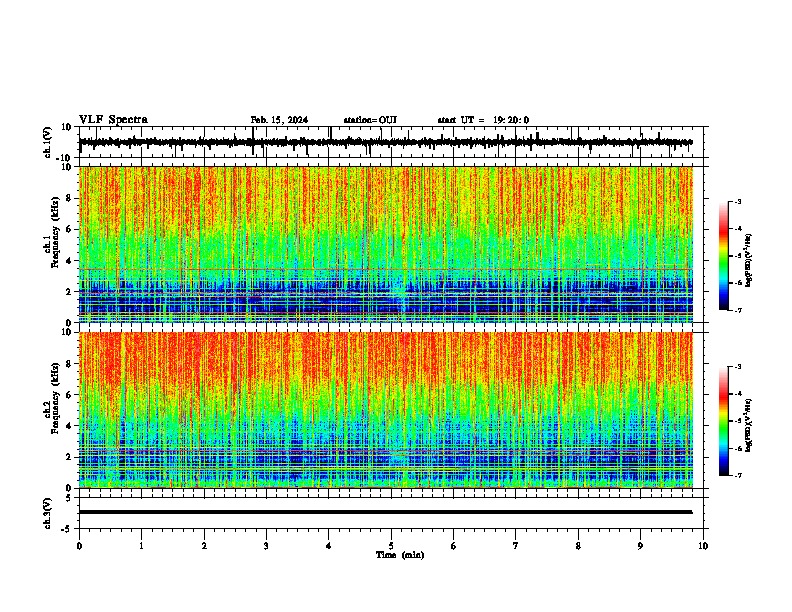Click the "-7" value on ch.2 colorbar
Image resolution: width=792 pixels, height=612 pixels.
coord(737,475)
